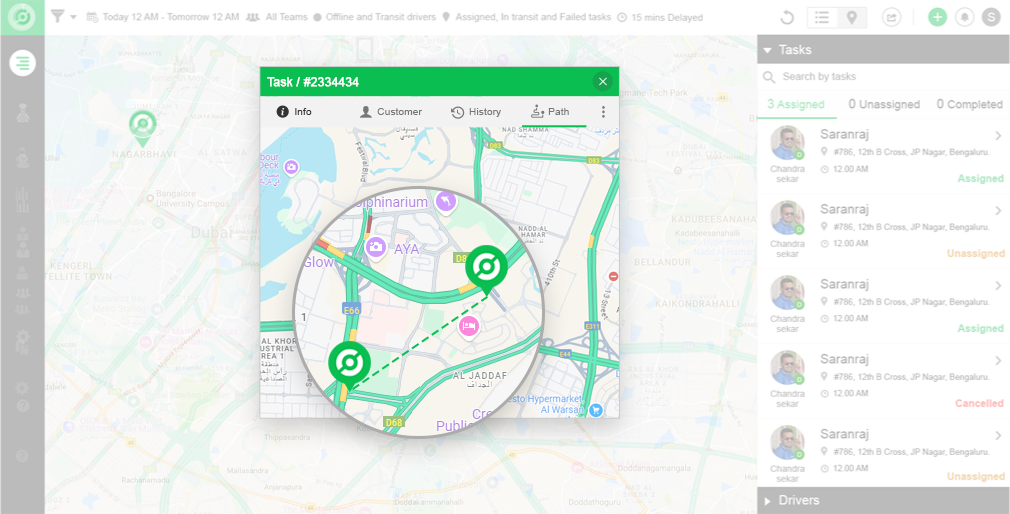Screen dimensions: 1010x514
Task: Click the Harbour Deck camera pin
Action: pyautogui.click(x=291, y=167)
